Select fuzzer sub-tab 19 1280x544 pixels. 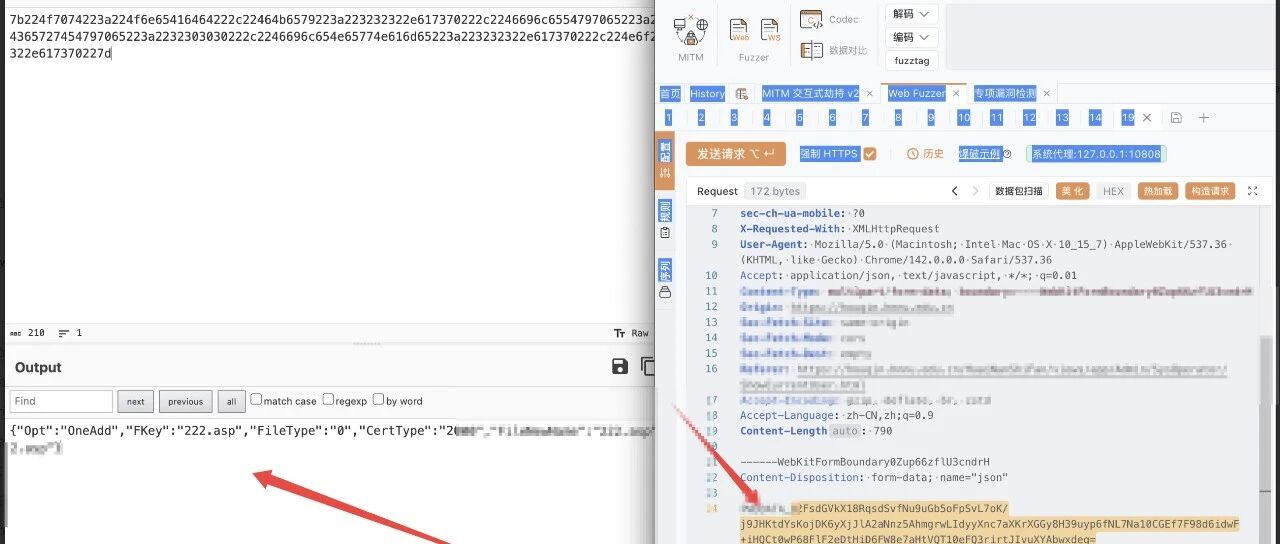pos(1128,118)
